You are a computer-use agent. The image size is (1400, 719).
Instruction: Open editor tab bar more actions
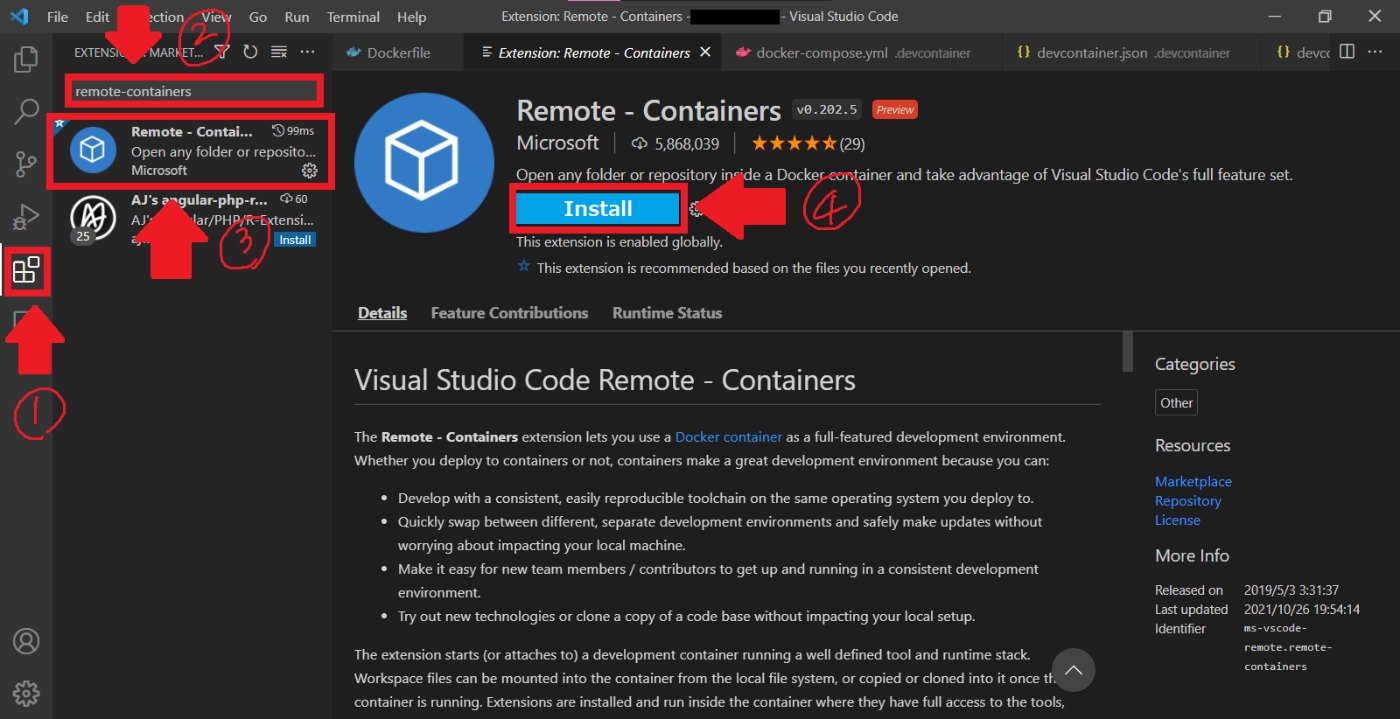1376,52
